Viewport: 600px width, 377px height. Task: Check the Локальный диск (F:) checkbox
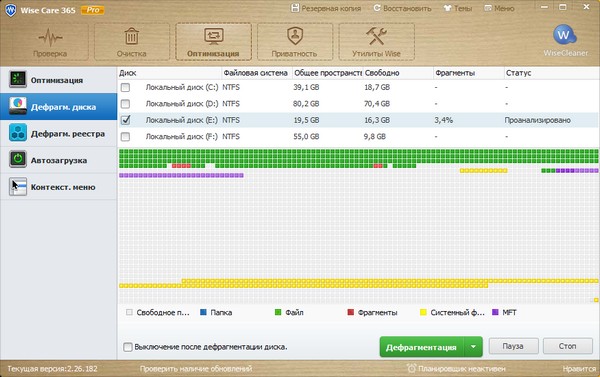(125, 137)
